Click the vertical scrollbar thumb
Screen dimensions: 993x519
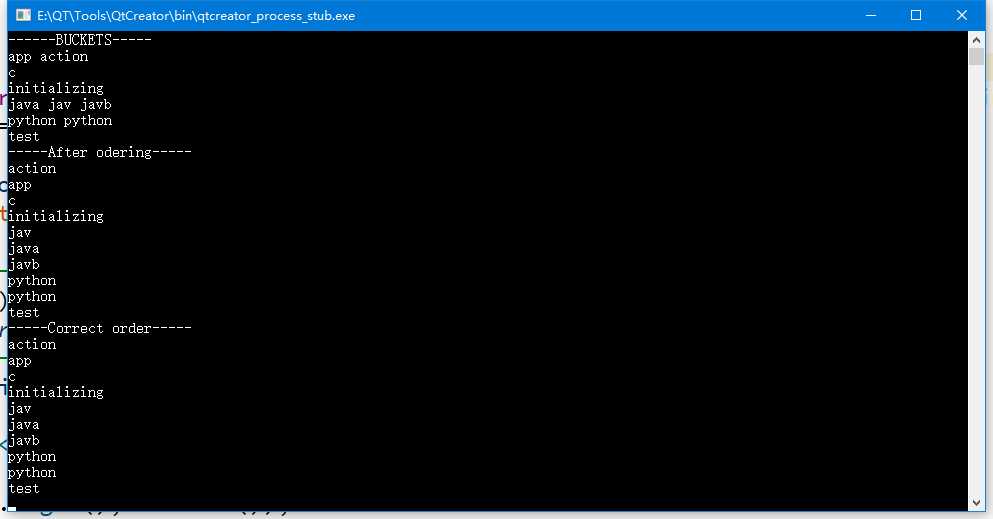click(x=977, y=56)
